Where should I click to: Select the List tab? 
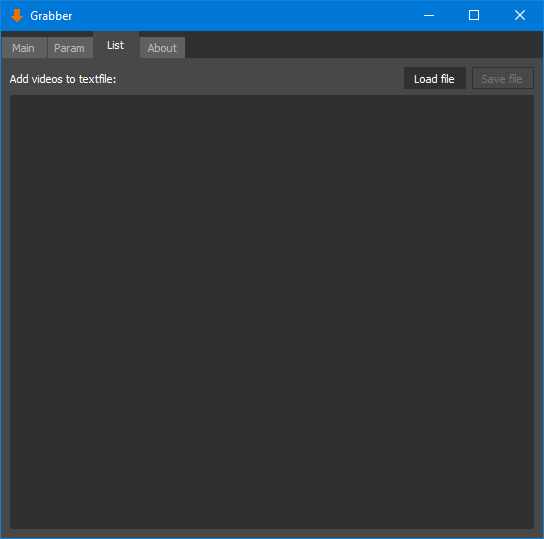[116, 45]
